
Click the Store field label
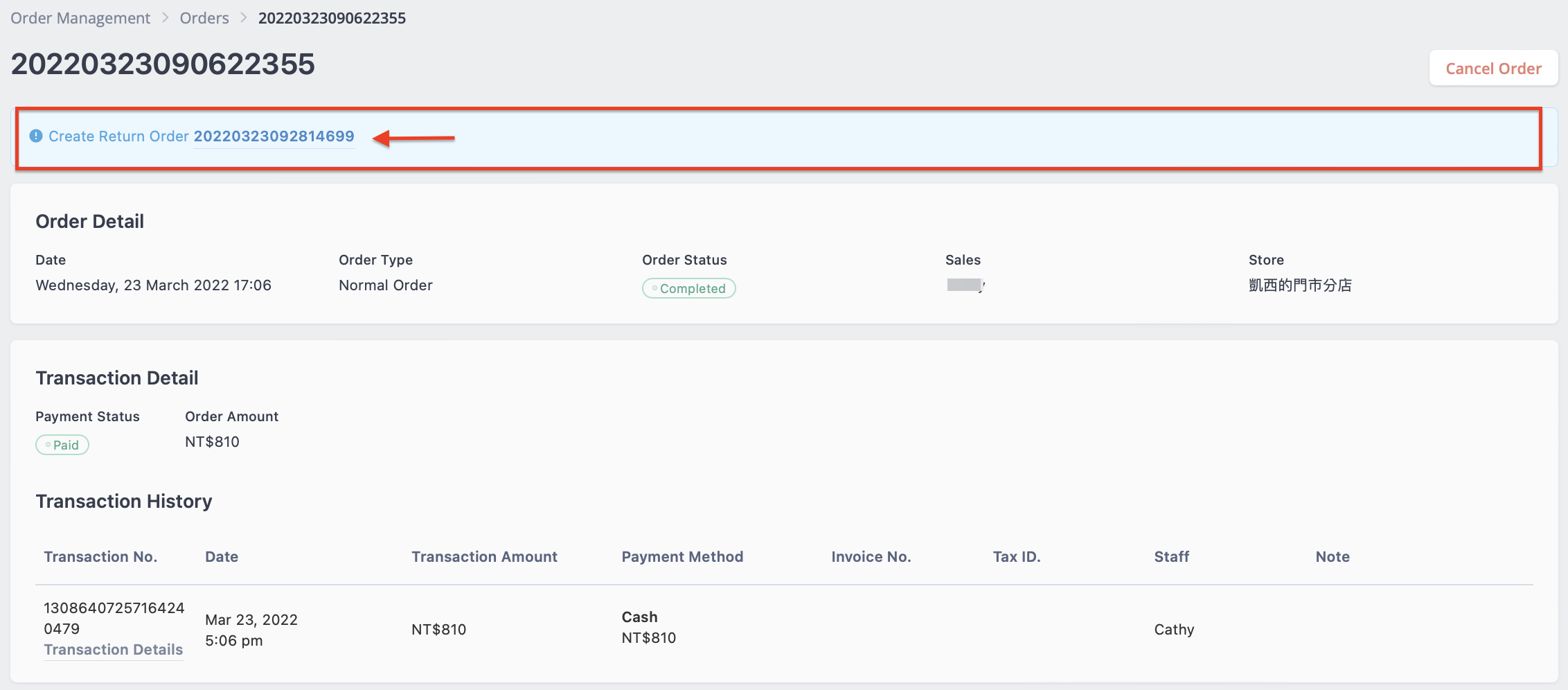(x=1266, y=260)
